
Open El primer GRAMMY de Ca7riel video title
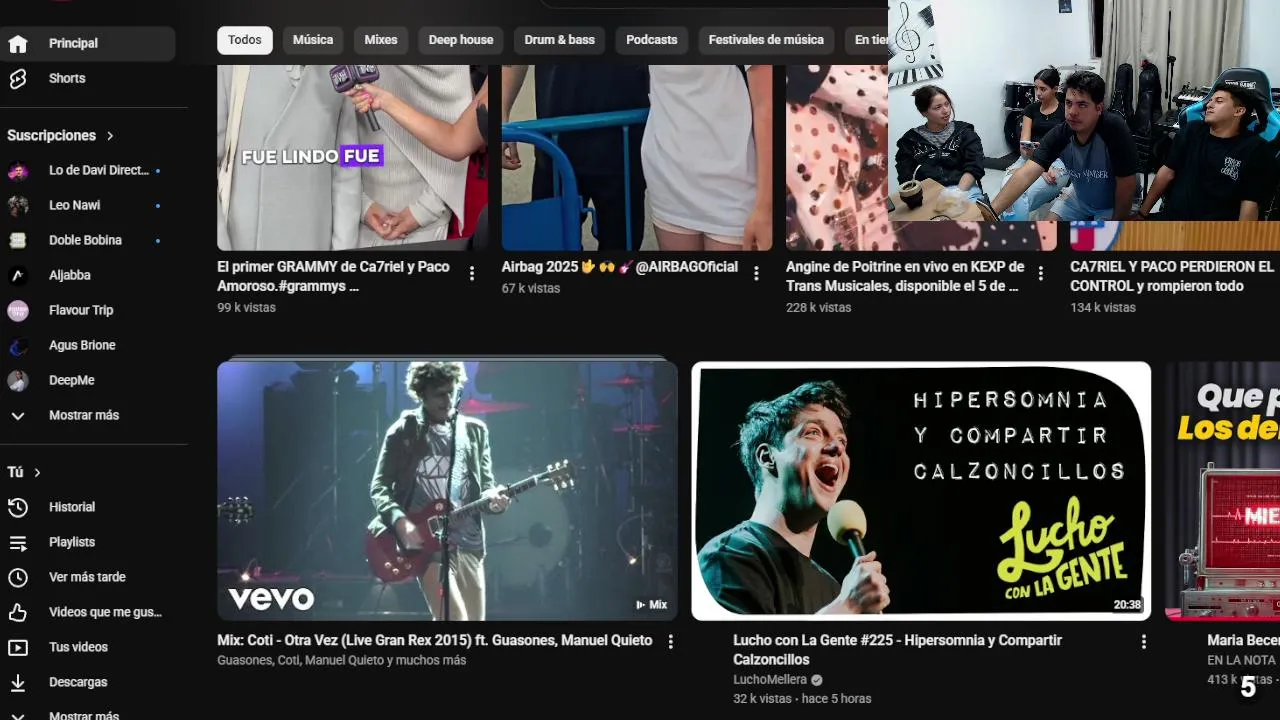[x=333, y=277]
